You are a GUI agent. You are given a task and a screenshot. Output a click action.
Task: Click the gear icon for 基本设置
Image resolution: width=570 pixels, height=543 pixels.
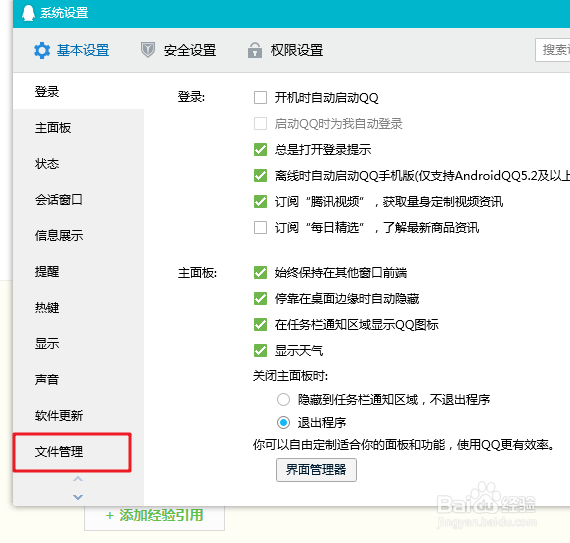tap(42, 51)
